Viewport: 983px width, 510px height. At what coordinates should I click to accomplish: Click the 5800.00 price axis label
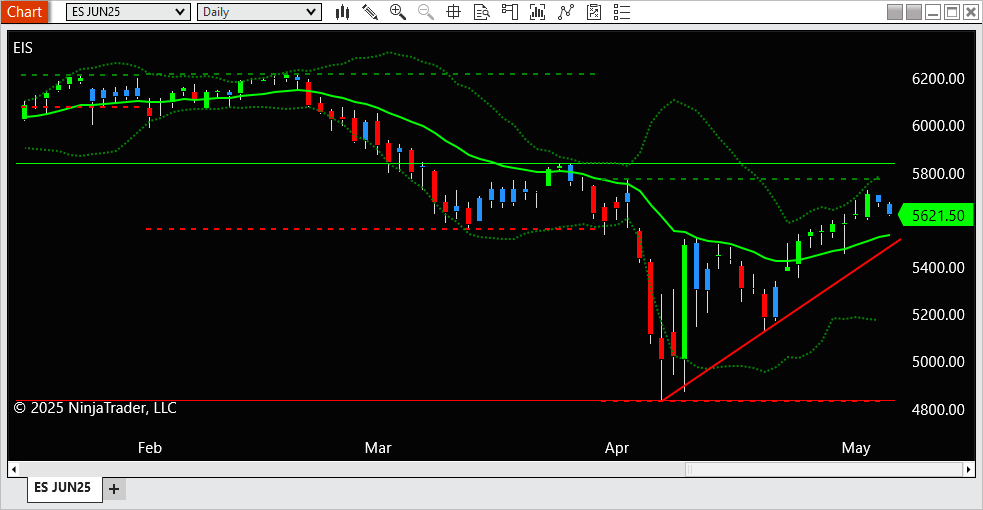938,174
